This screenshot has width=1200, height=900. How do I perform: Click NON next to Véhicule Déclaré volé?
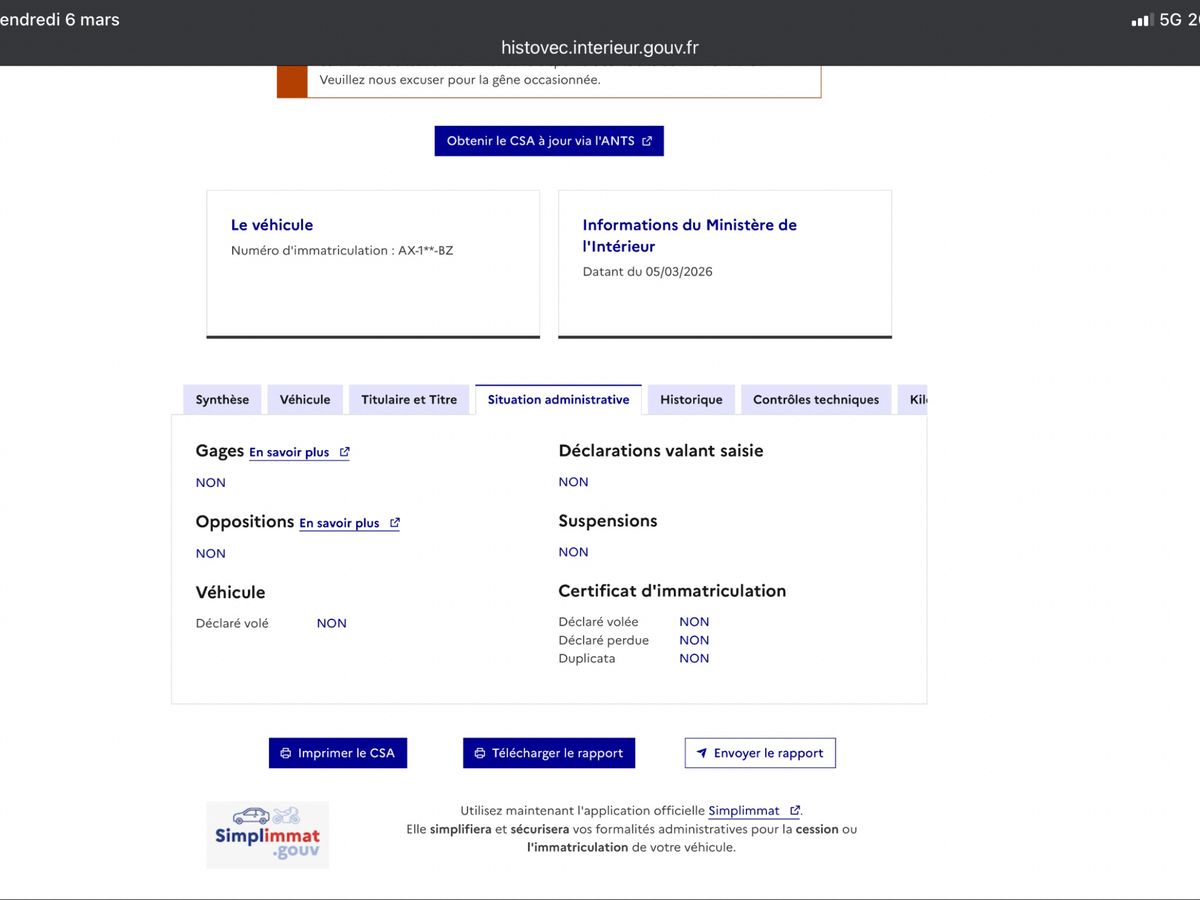point(332,623)
